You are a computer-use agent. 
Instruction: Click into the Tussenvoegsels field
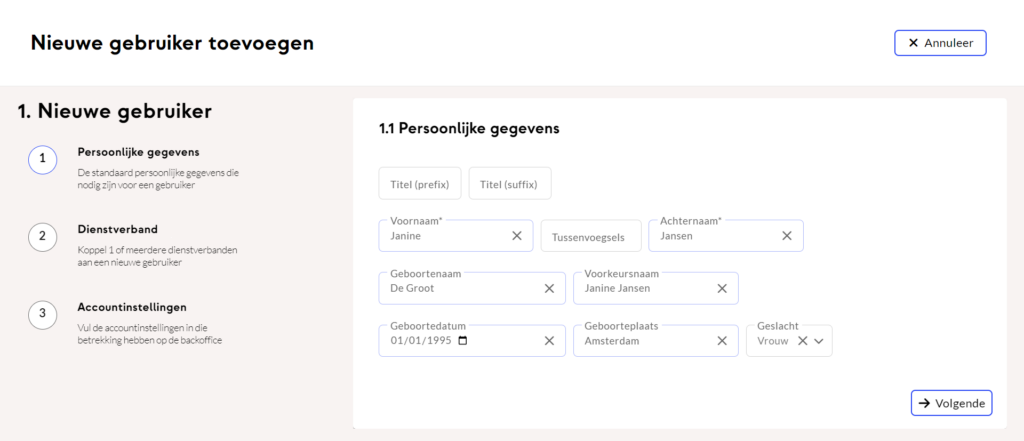click(x=590, y=237)
